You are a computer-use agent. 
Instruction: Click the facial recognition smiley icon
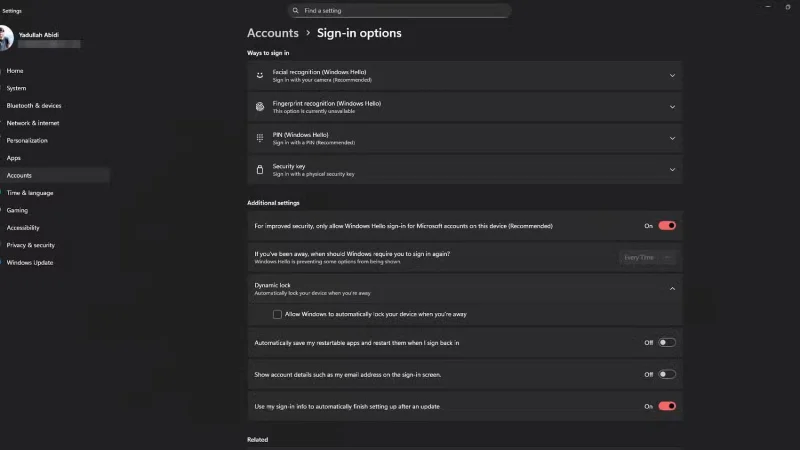click(x=260, y=76)
